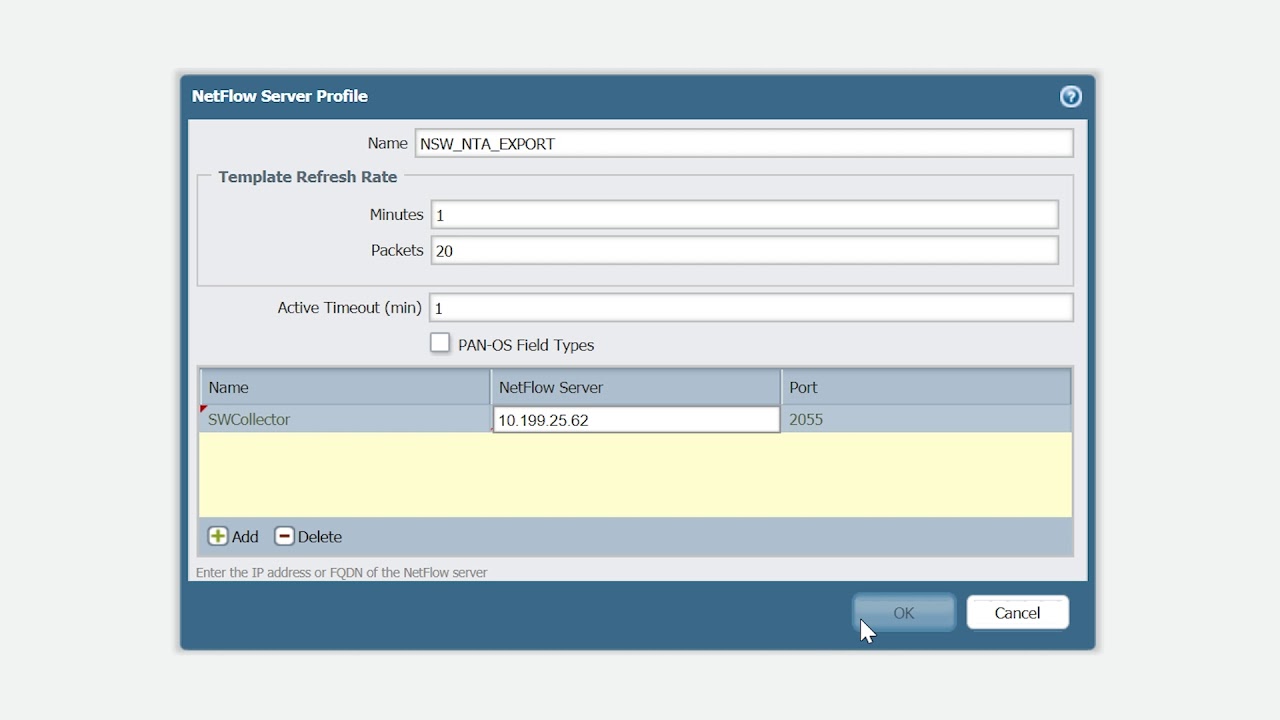Click the PAN-OS Field Types label
This screenshot has height=720, width=1280.
point(526,345)
